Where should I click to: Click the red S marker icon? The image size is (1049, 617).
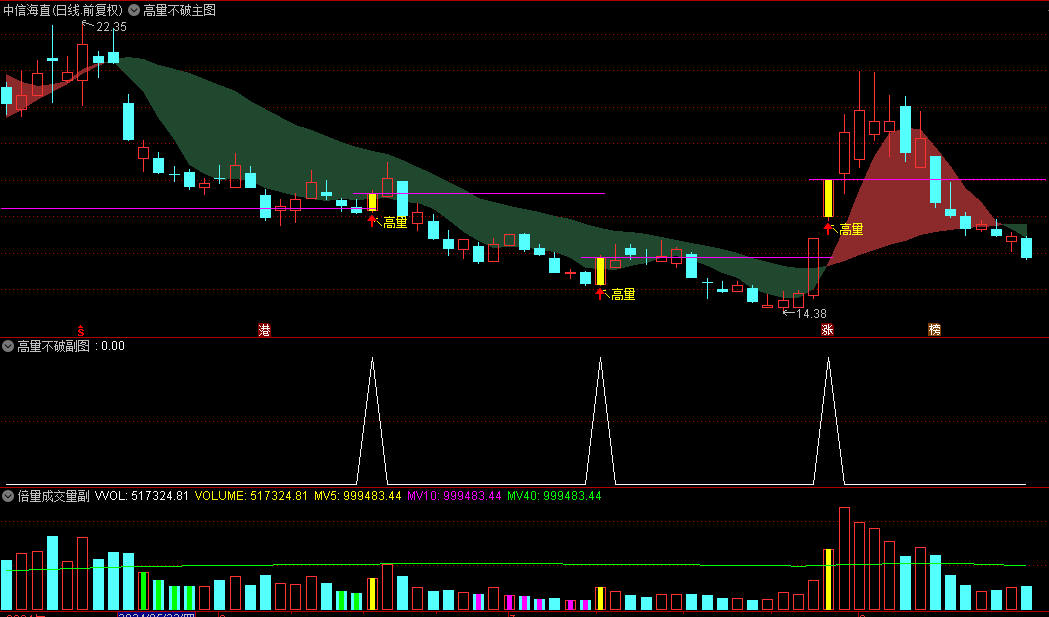click(x=81, y=330)
